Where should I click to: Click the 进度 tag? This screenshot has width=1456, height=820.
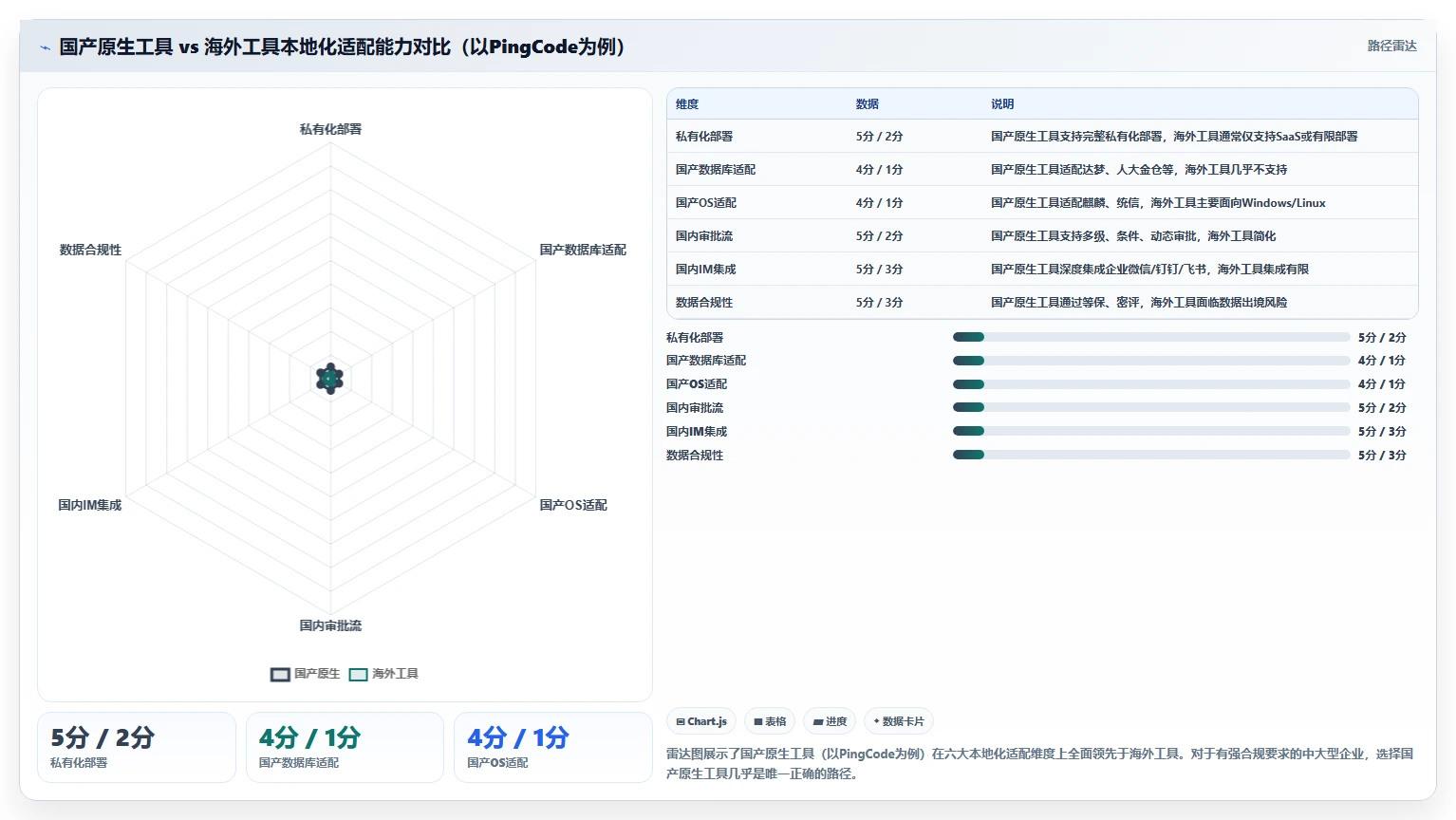point(830,721)
